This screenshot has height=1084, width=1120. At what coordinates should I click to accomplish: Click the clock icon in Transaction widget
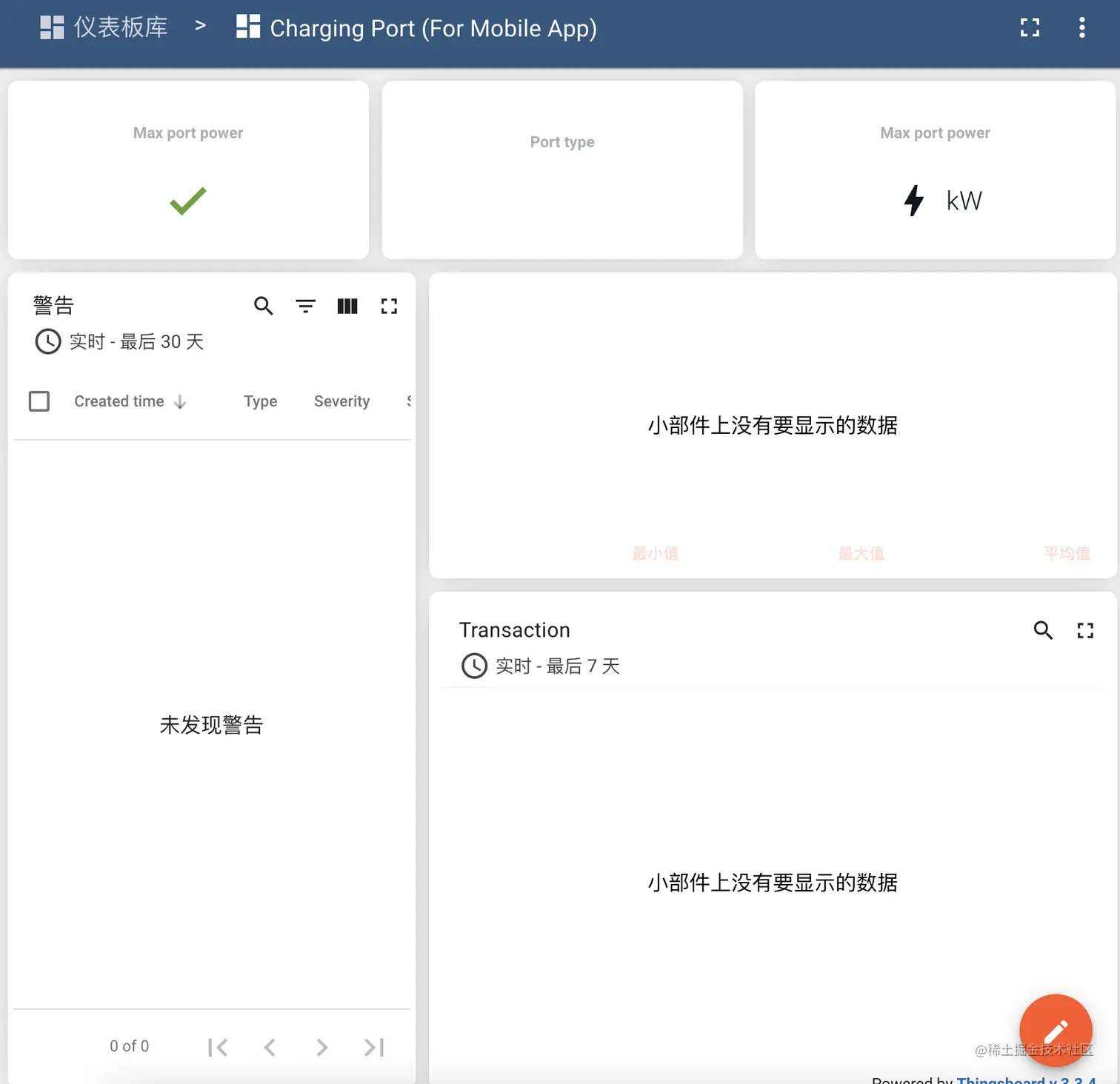[474, 666]
